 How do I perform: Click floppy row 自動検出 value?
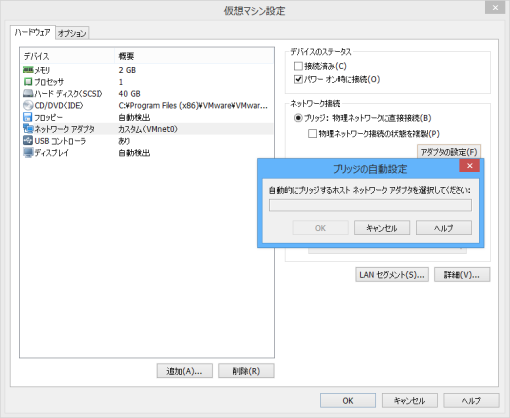[134, 117]
